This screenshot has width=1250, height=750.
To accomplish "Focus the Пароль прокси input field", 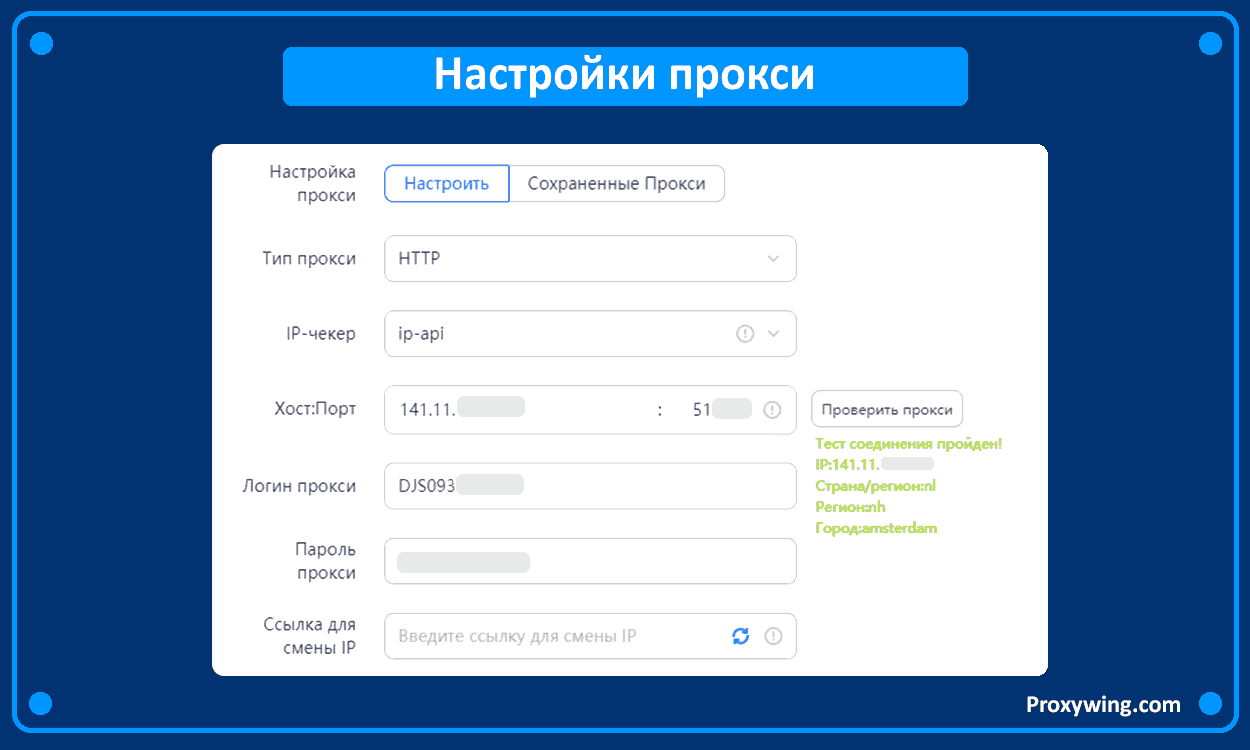I will 590,561.
